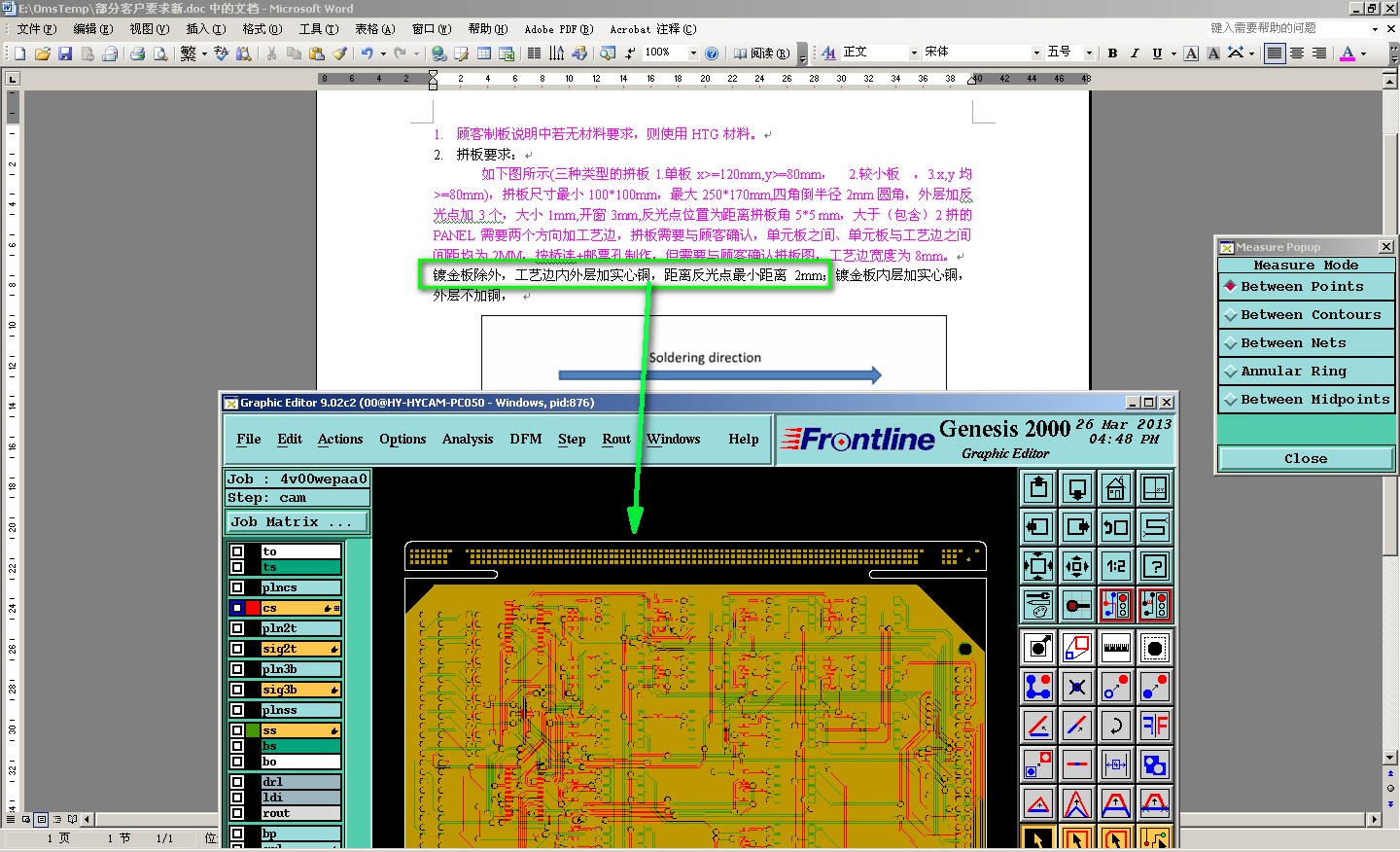Toggle visibility checkbox of layer to
Viewport: 1400px width, 852px height.
pos(237,551)
